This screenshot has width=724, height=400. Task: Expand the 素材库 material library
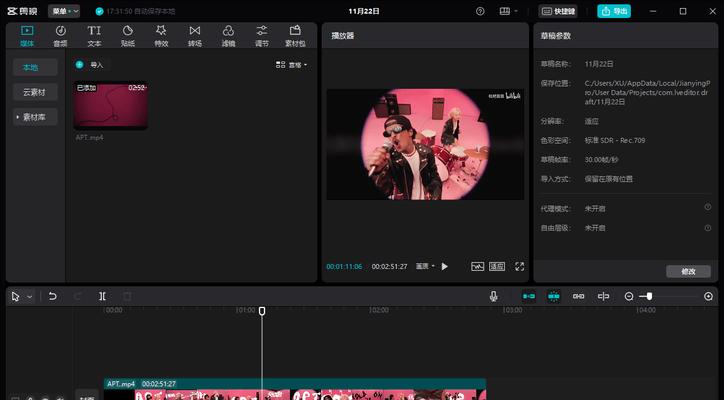(x=35, y=117)
